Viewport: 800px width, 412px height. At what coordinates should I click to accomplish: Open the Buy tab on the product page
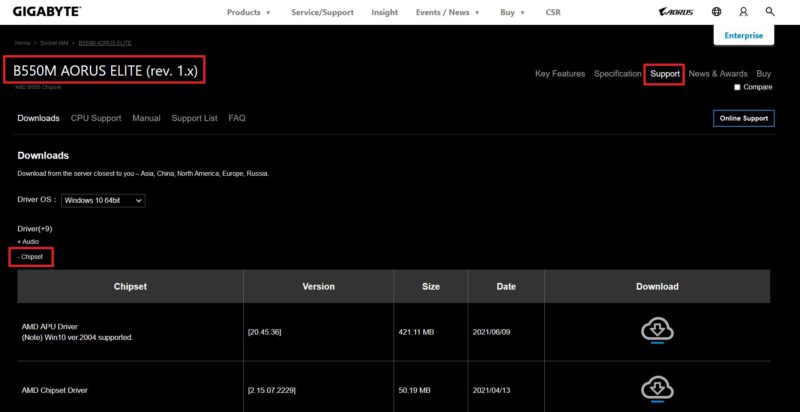click(x=764, y=74)
